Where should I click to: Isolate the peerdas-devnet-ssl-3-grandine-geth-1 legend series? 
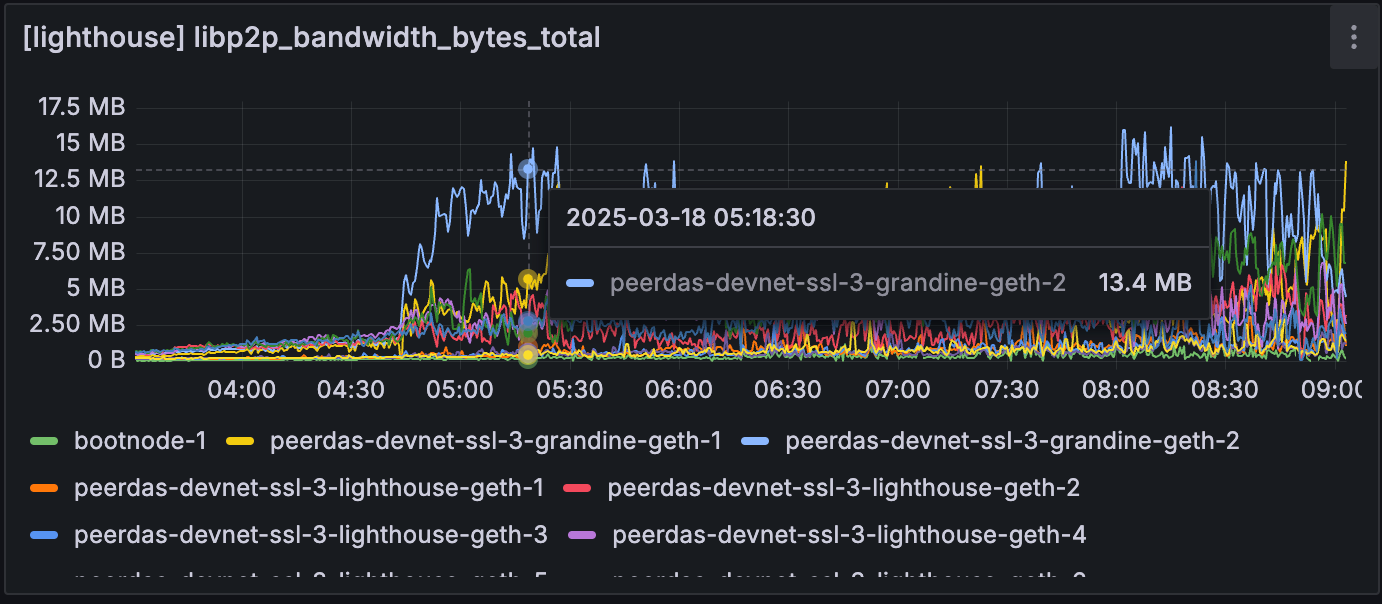click(496, 441)
